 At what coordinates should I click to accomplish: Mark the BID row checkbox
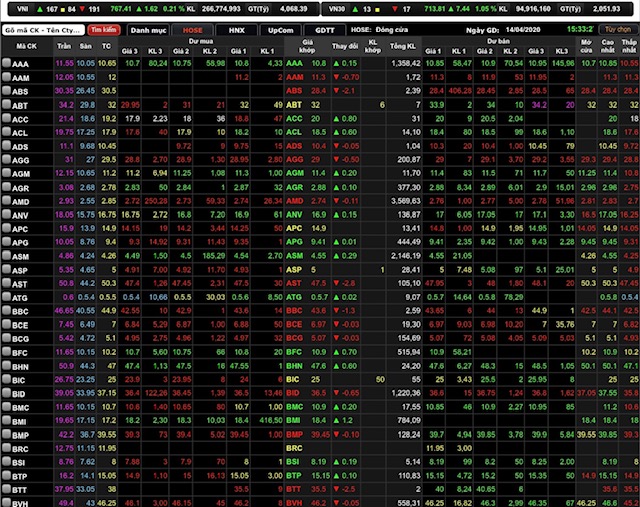(6, 394)
